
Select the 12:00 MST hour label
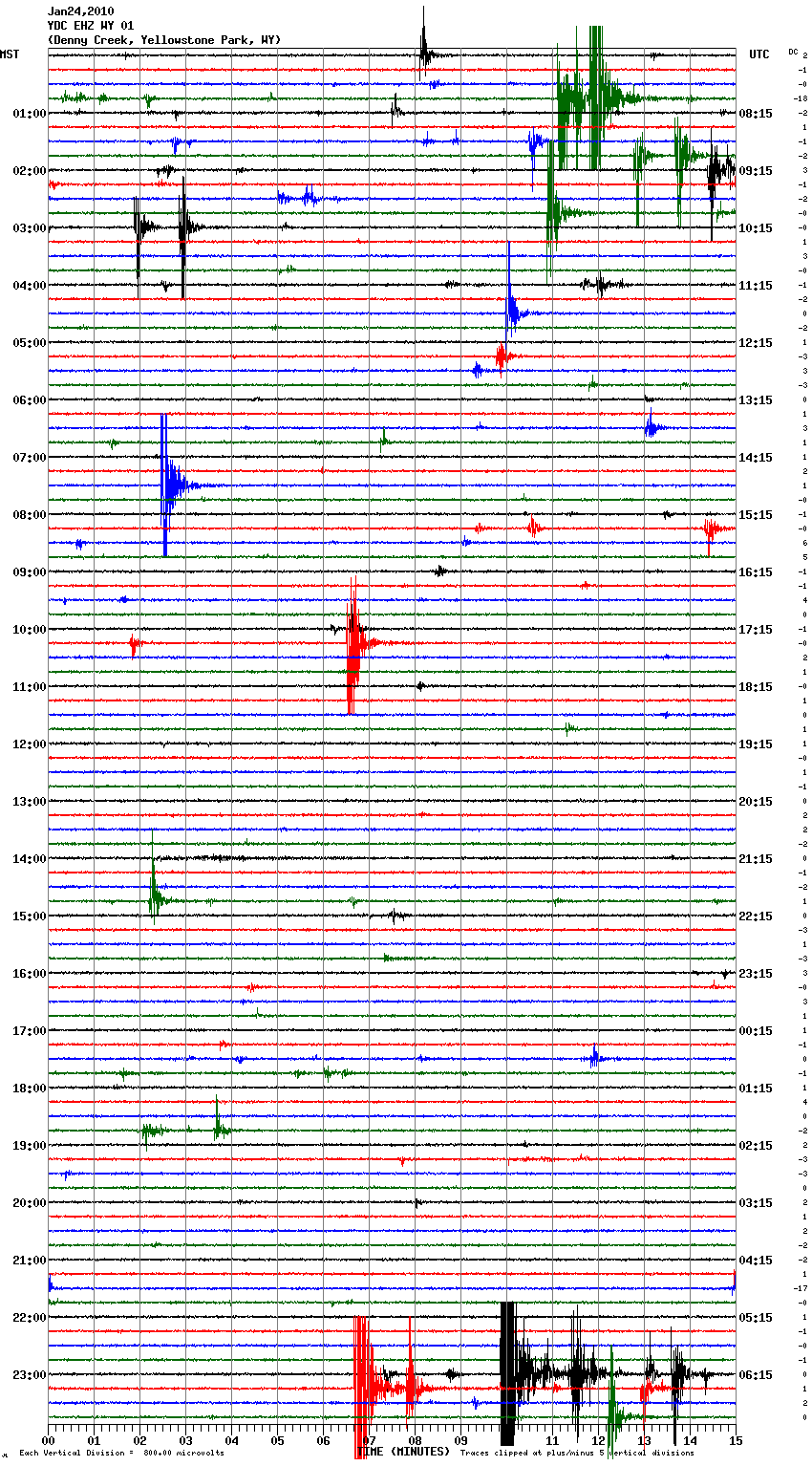point(30,744)
